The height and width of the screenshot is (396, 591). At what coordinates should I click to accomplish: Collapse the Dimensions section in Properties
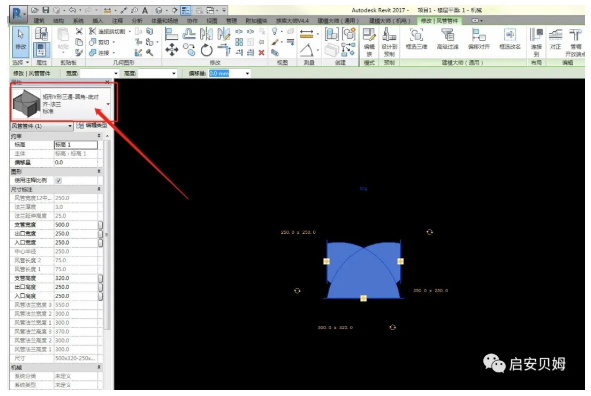tap(99, 189)
